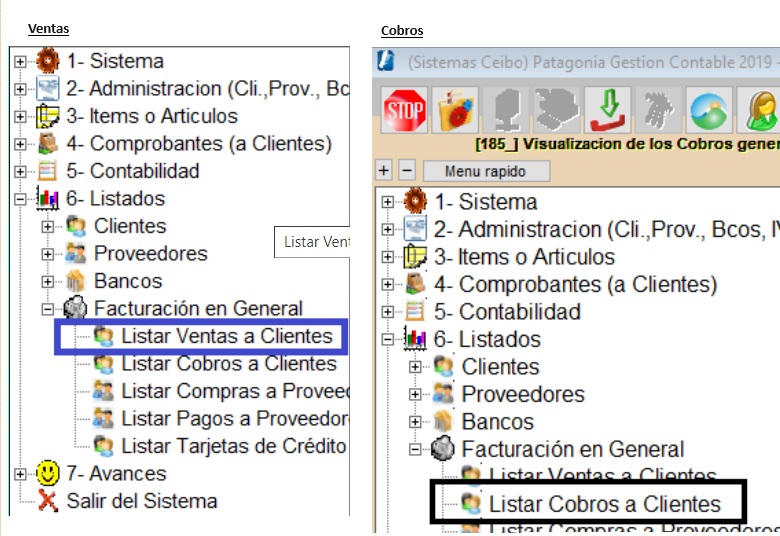
Task: Click the green download arrow toolbar icon
Action: 607,110
